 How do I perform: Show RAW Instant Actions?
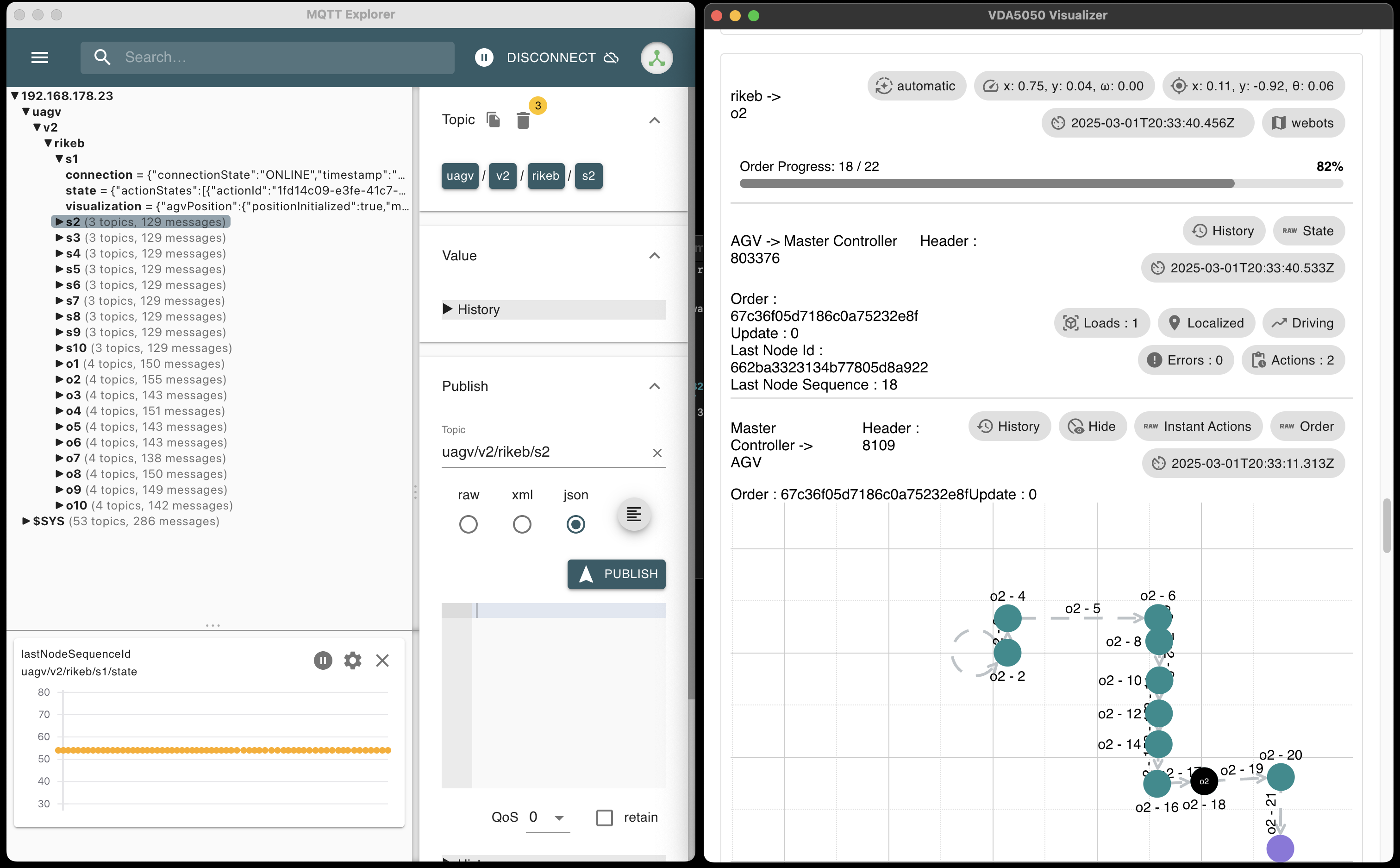pos(1198,426)
